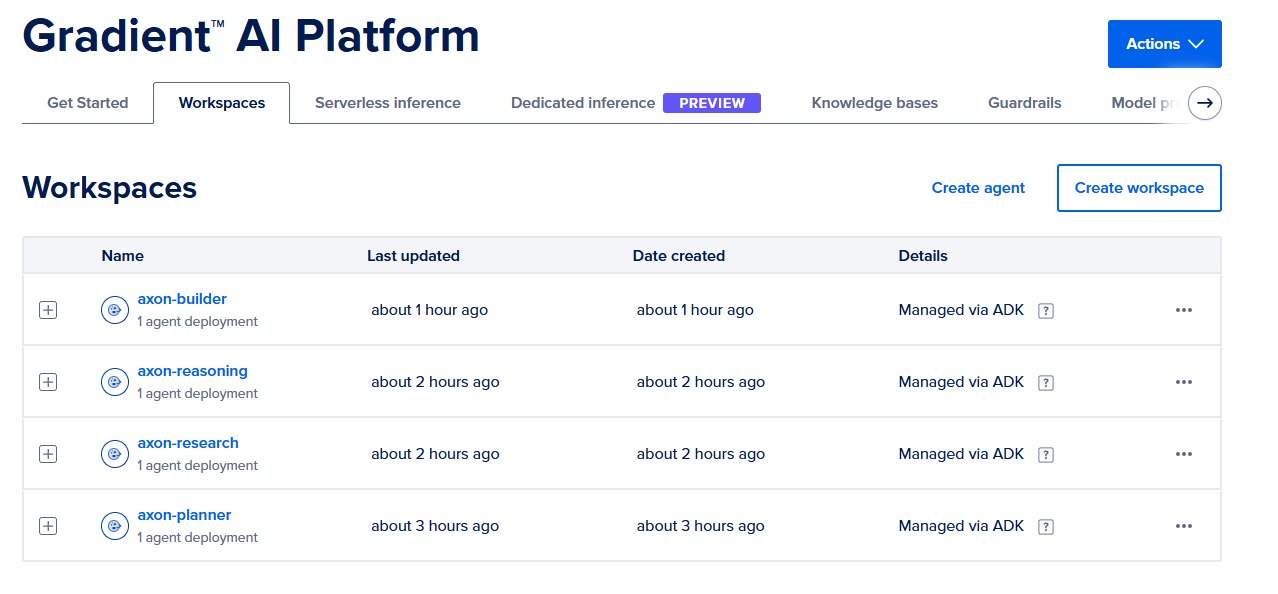Click the axon-reasoning agent icon

coord(115,382)
